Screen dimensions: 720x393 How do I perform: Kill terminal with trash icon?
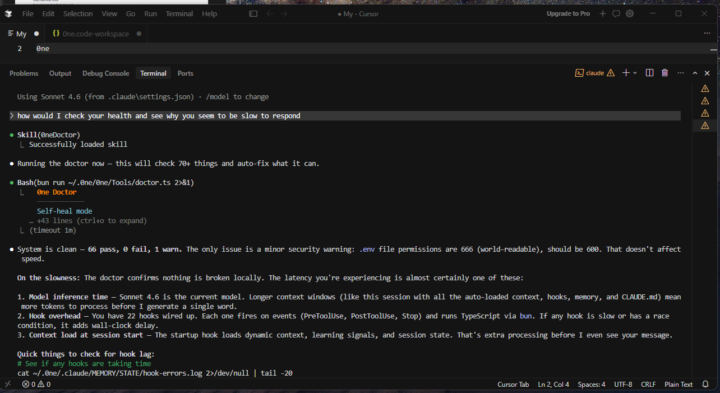664,73
